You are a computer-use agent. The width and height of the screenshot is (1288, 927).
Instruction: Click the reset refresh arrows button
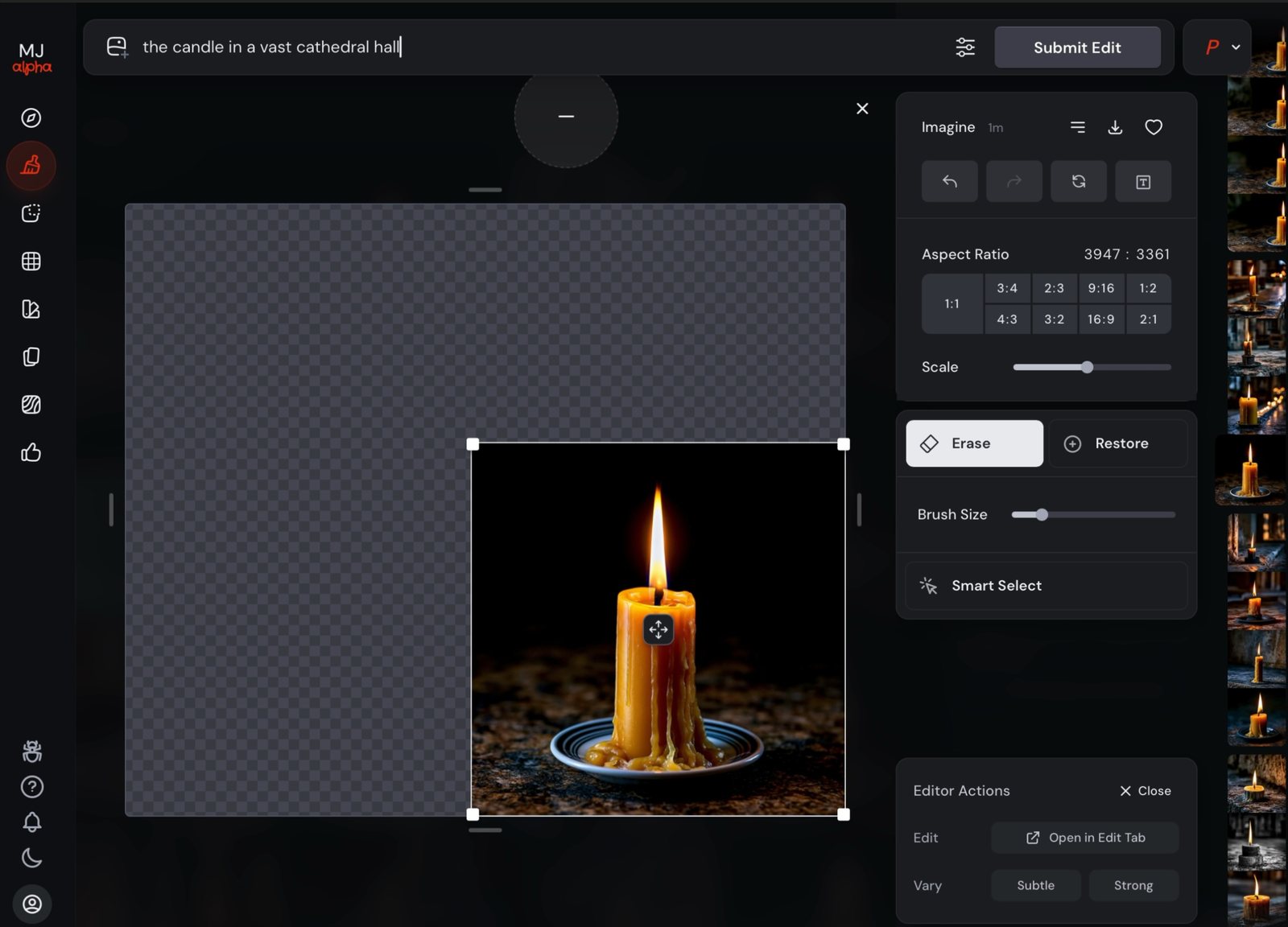tap(1079, 181)
